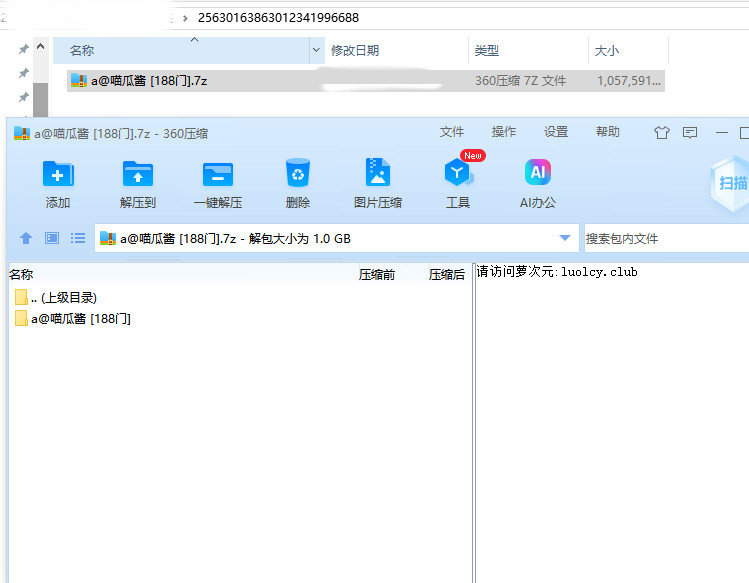The image size is (749, 583).
Task: Go up one level with the up arrow
Action: 26,238
